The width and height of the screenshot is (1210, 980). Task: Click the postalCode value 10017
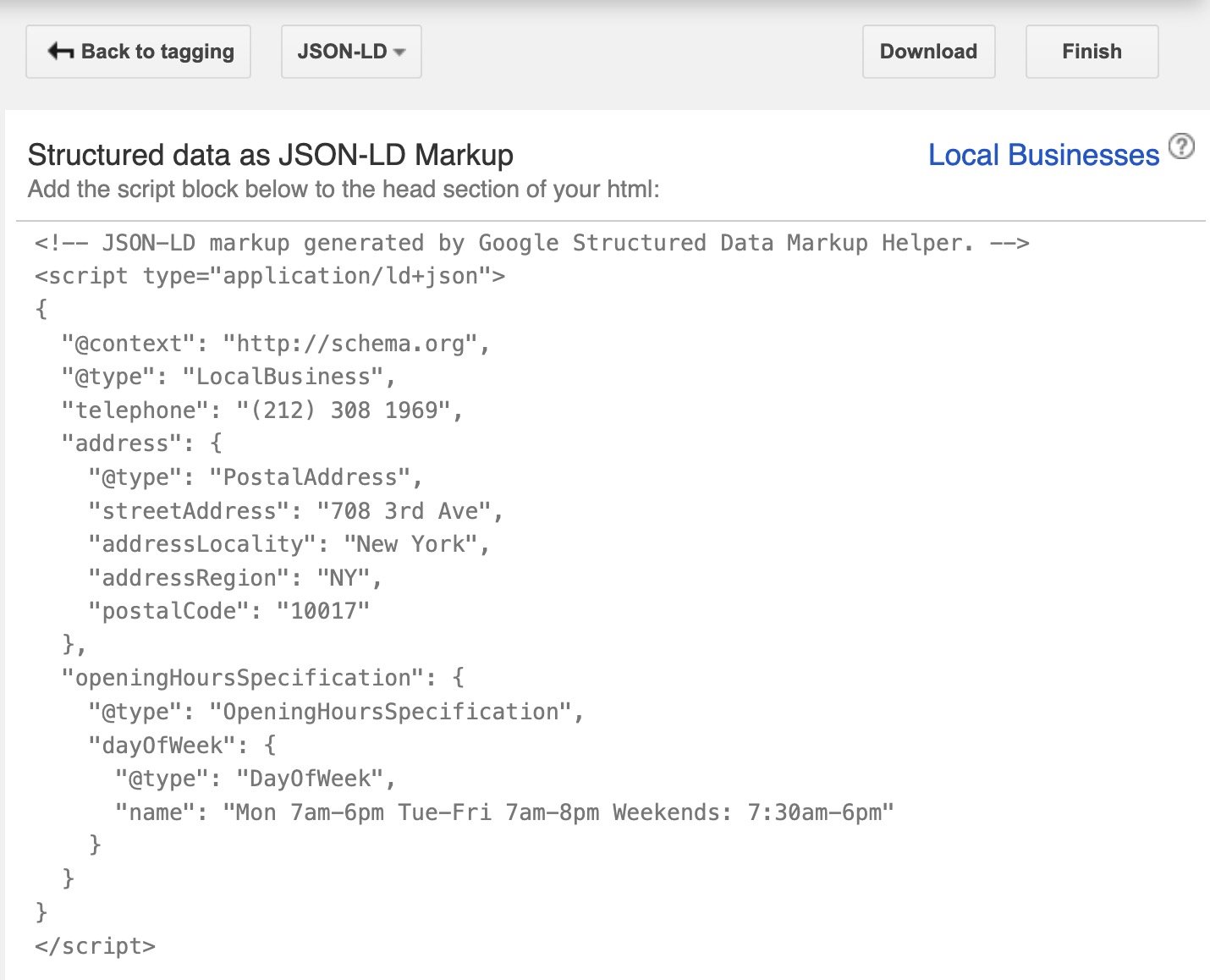click(x=326, y=610)
